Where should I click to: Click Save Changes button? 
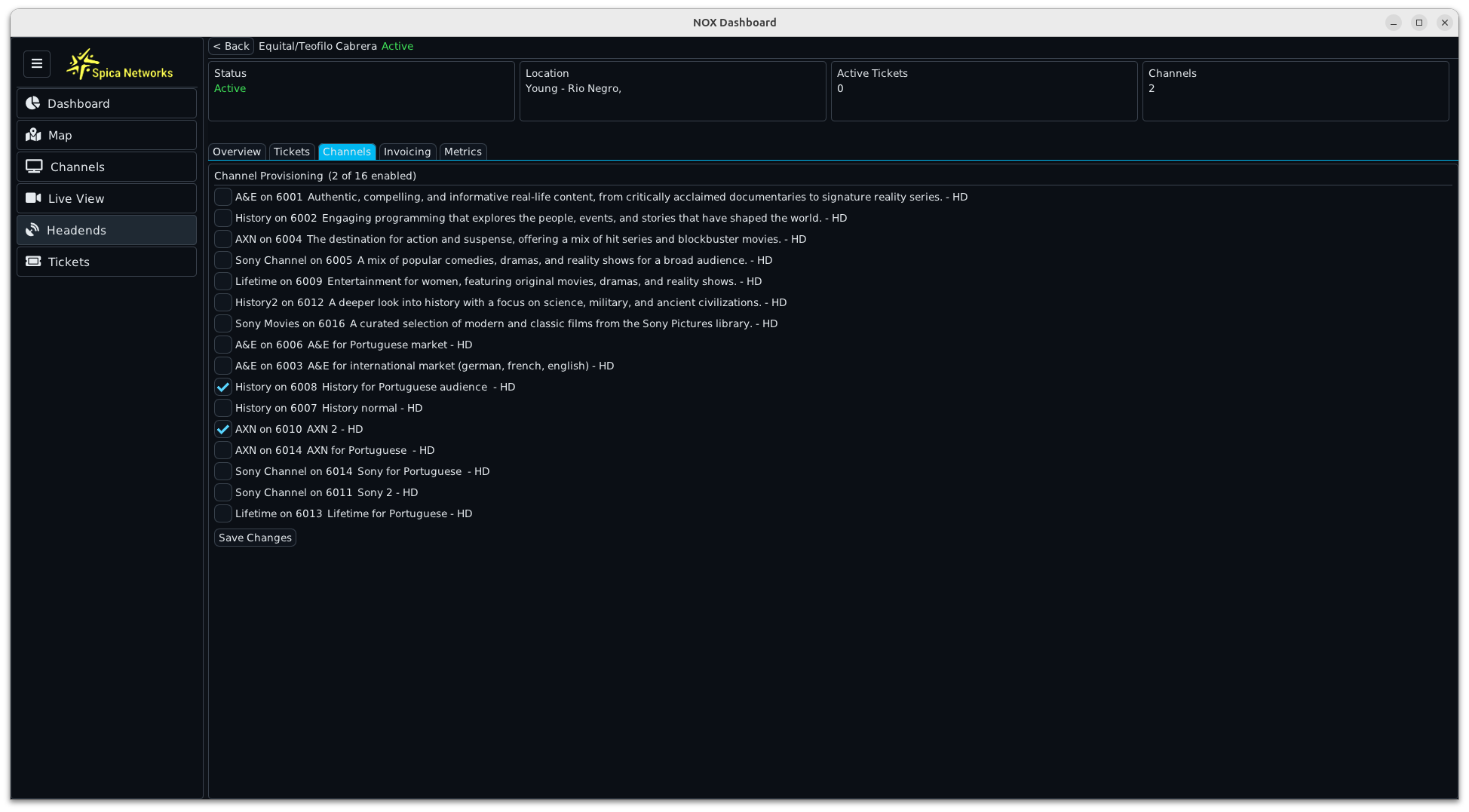(x=255, y=538)
